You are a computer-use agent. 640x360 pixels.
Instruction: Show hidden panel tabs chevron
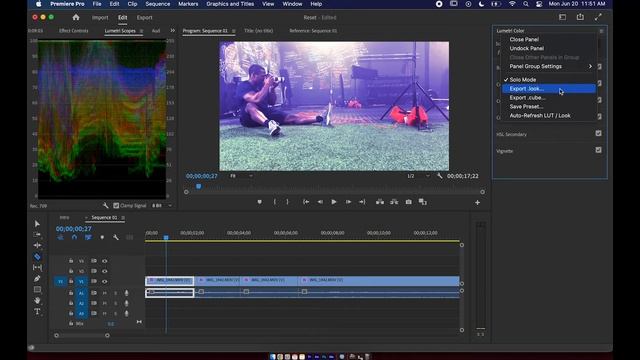(173, 31)
